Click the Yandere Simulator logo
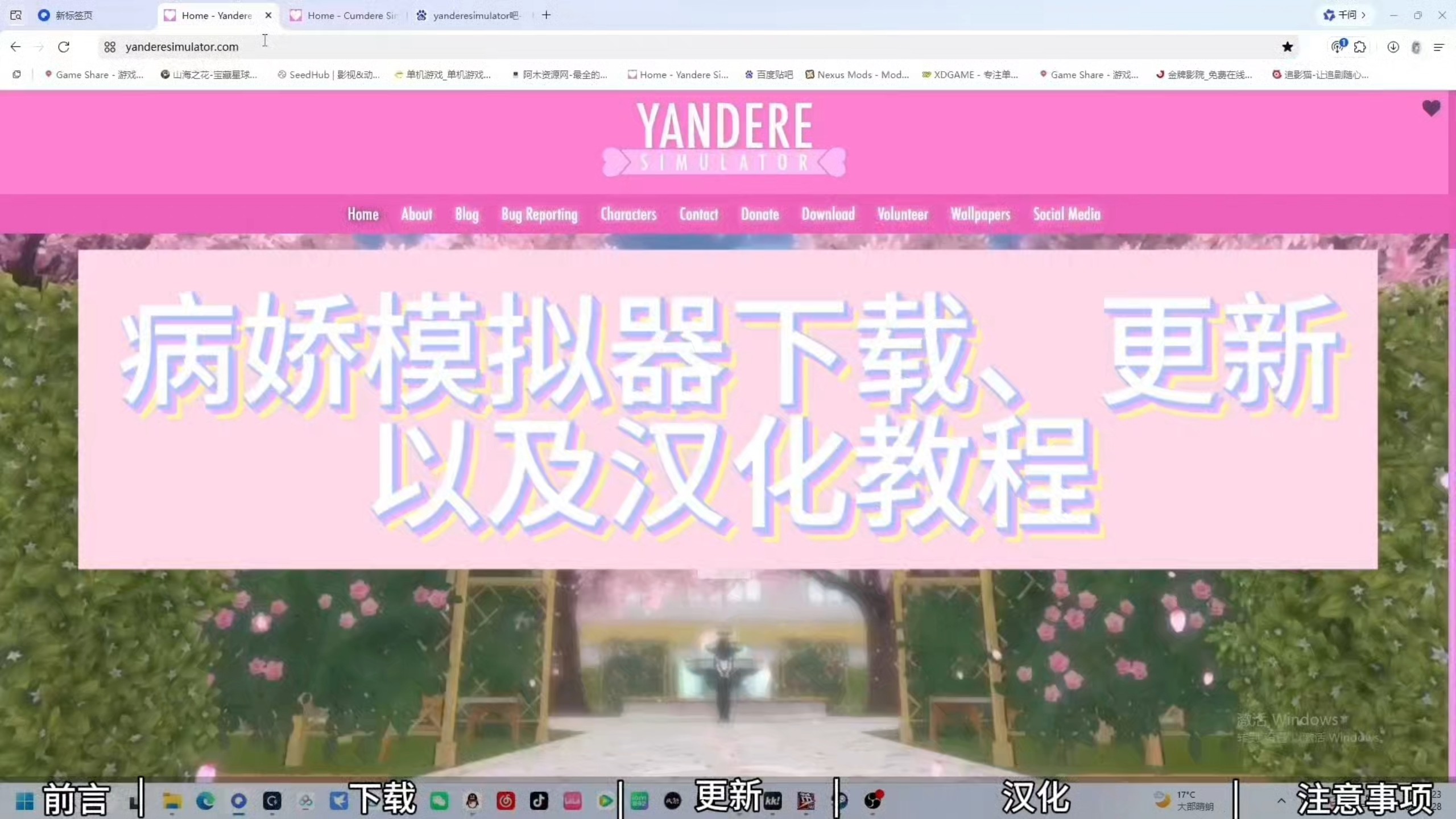Viewport: 1456px width, 819px height. (724, 139)
